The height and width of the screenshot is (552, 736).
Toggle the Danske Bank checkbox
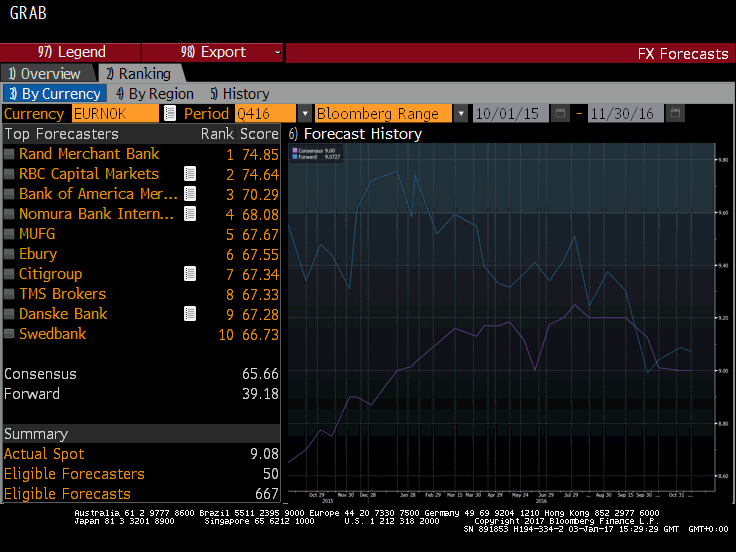click(9, 314)
